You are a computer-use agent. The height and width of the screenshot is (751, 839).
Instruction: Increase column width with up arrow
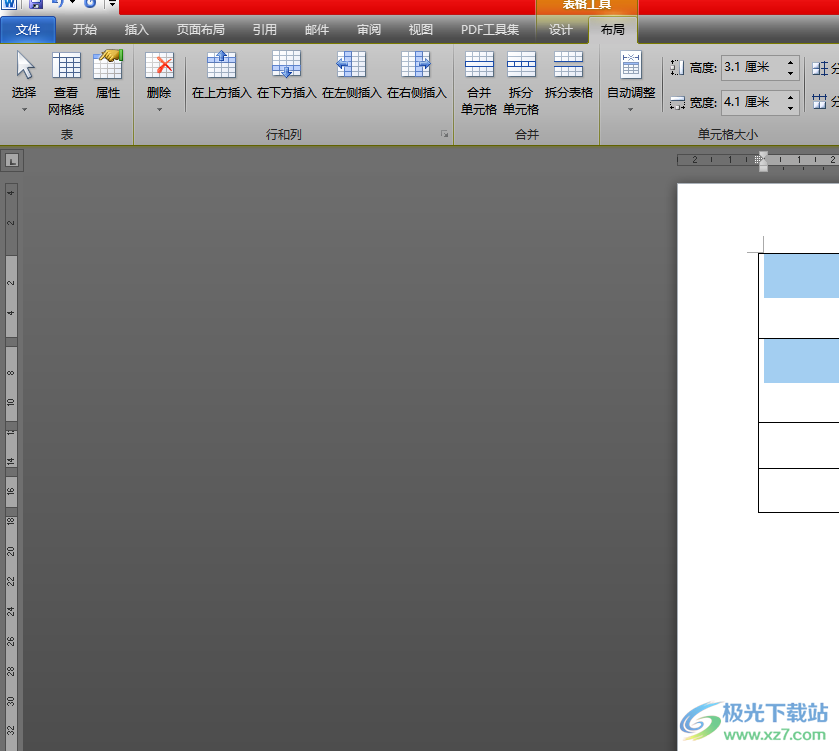pyautogui.click(x=790, y=97)
